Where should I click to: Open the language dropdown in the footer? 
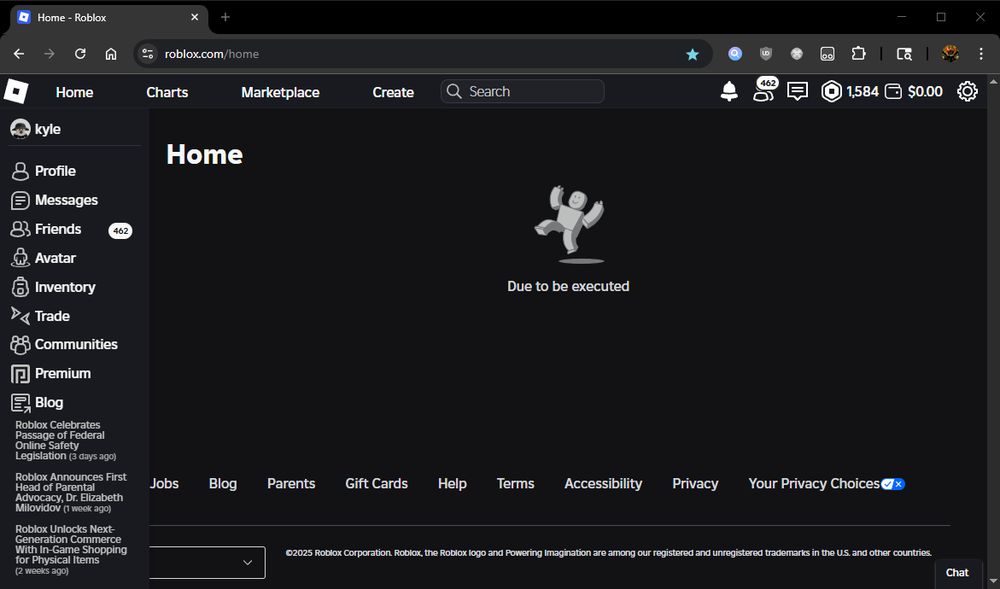(207, 562)
